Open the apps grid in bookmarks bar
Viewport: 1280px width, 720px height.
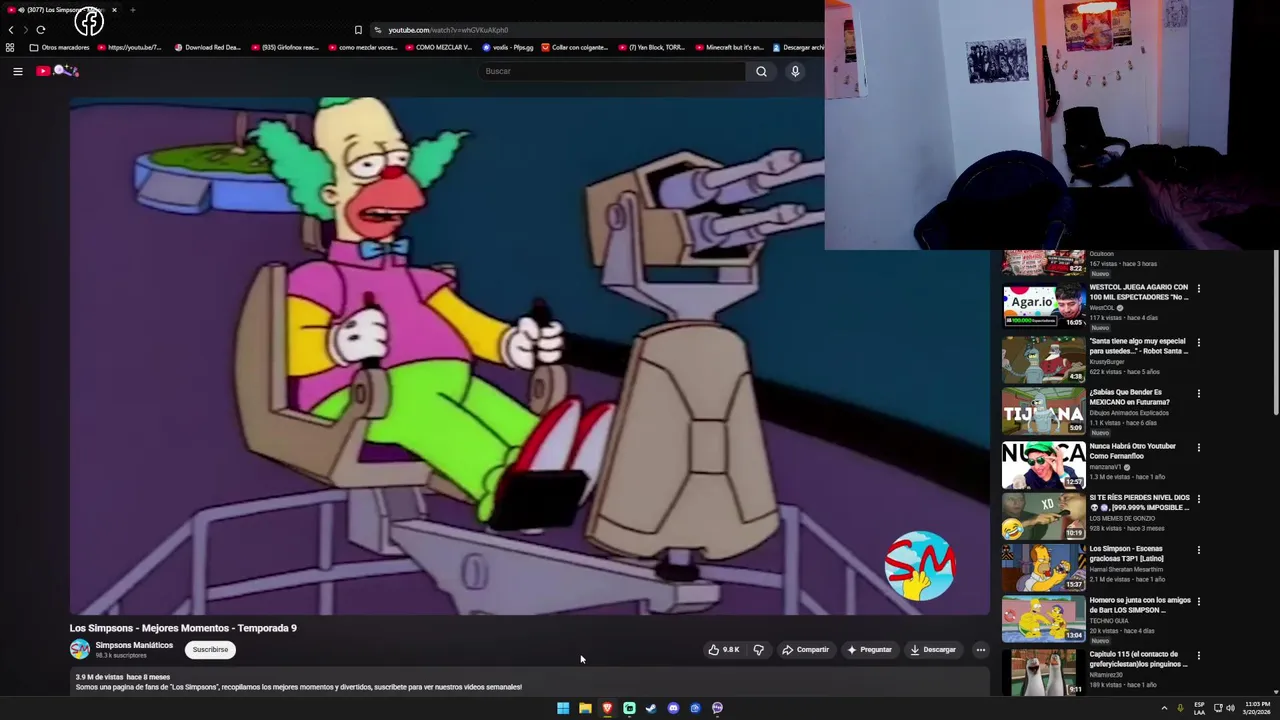pyautogui.click(x=10, y=47)
